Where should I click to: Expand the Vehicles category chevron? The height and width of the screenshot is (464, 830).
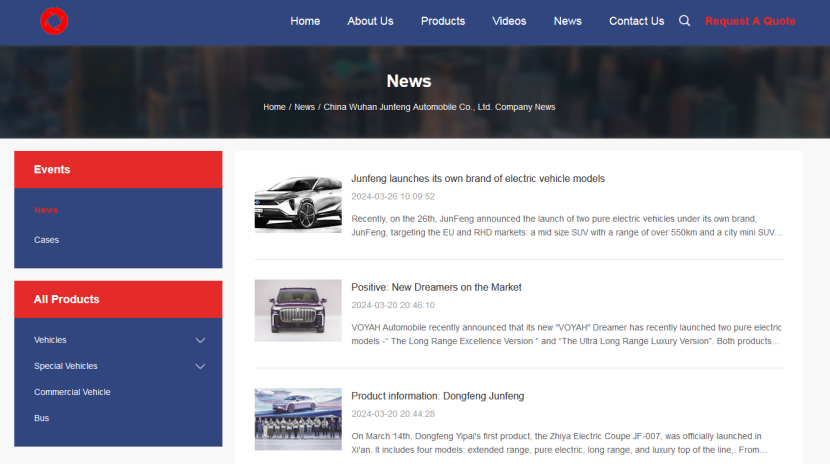click(200, 340)
